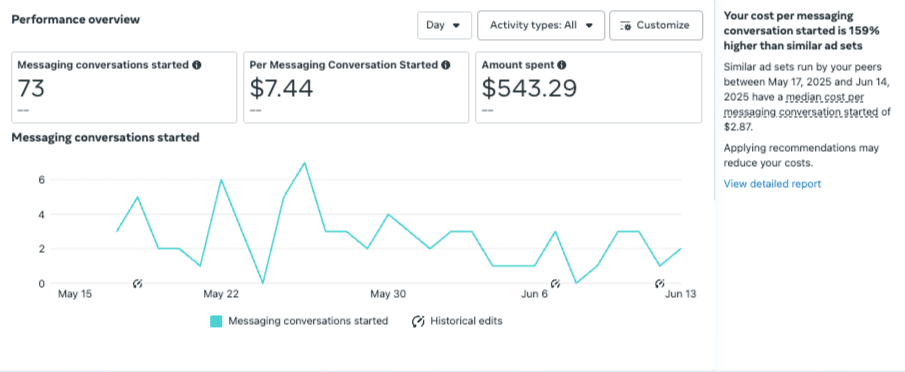Click the Applying recommendations may reduce costs text

click(x=801, y=155)
